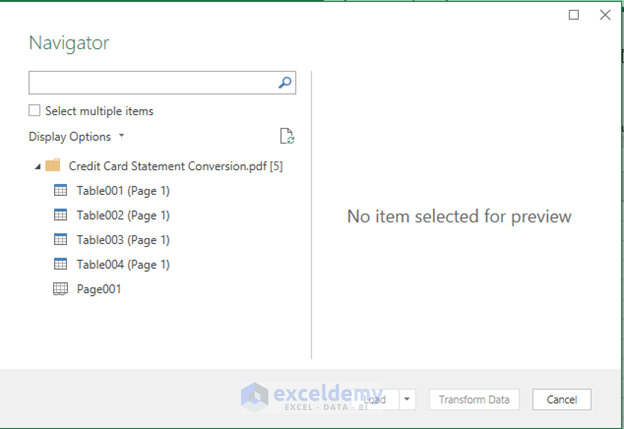Image resolution: width=624 pixels, height=429 pixels.
Task: Select Table001 (Page 1) item
Action: 123,190
